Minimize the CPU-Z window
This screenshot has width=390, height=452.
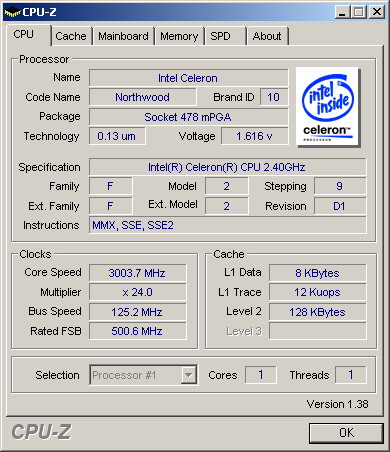coord(342,12)
